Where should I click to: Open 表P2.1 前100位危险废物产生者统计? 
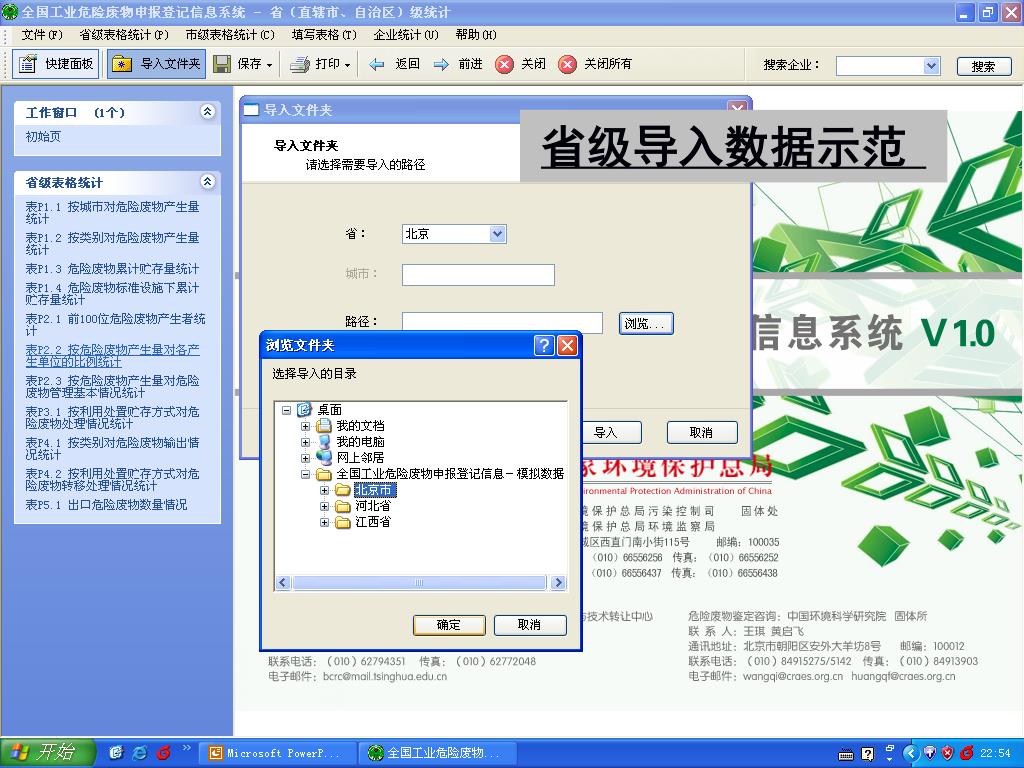tap(116, 325)
